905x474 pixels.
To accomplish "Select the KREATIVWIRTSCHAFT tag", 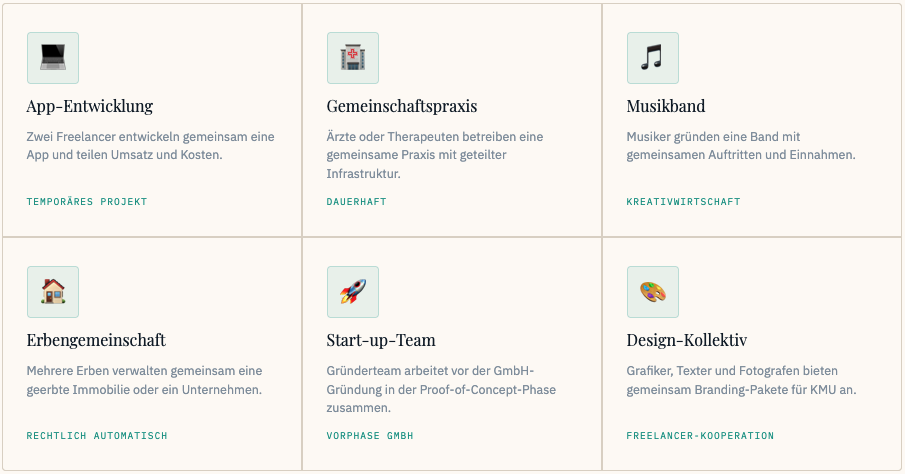I will tap(684, 202).
